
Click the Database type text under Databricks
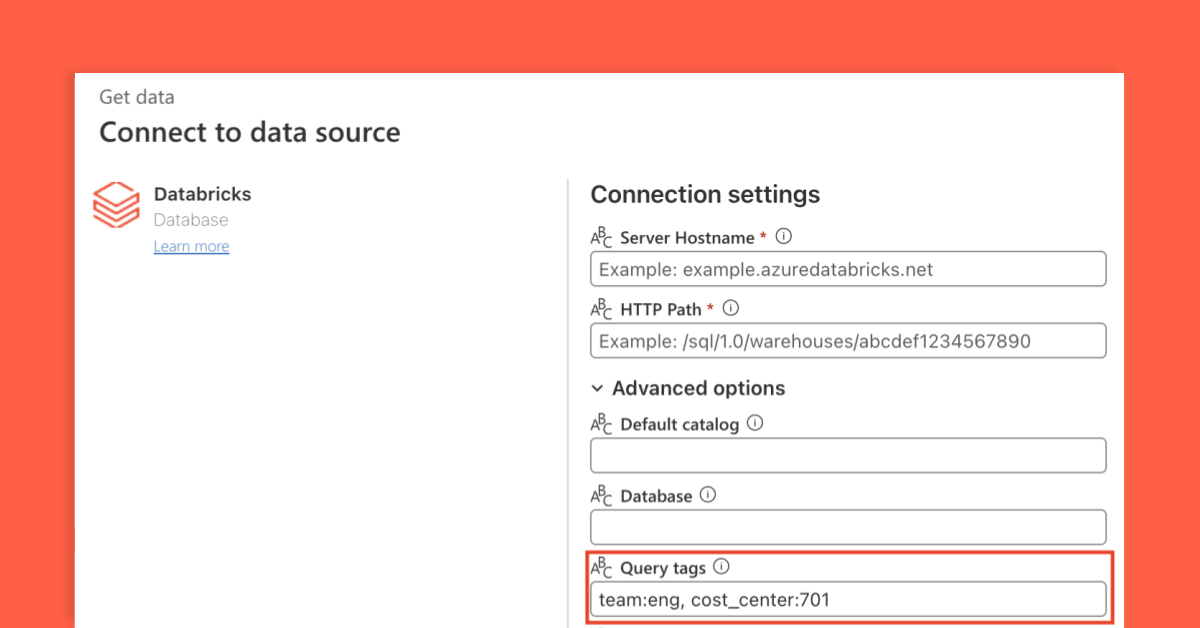(x=191, y=220)
